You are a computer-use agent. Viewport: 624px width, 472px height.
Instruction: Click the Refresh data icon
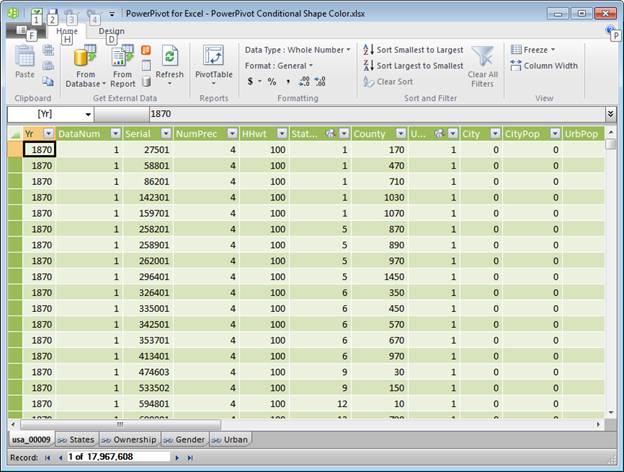170,58
